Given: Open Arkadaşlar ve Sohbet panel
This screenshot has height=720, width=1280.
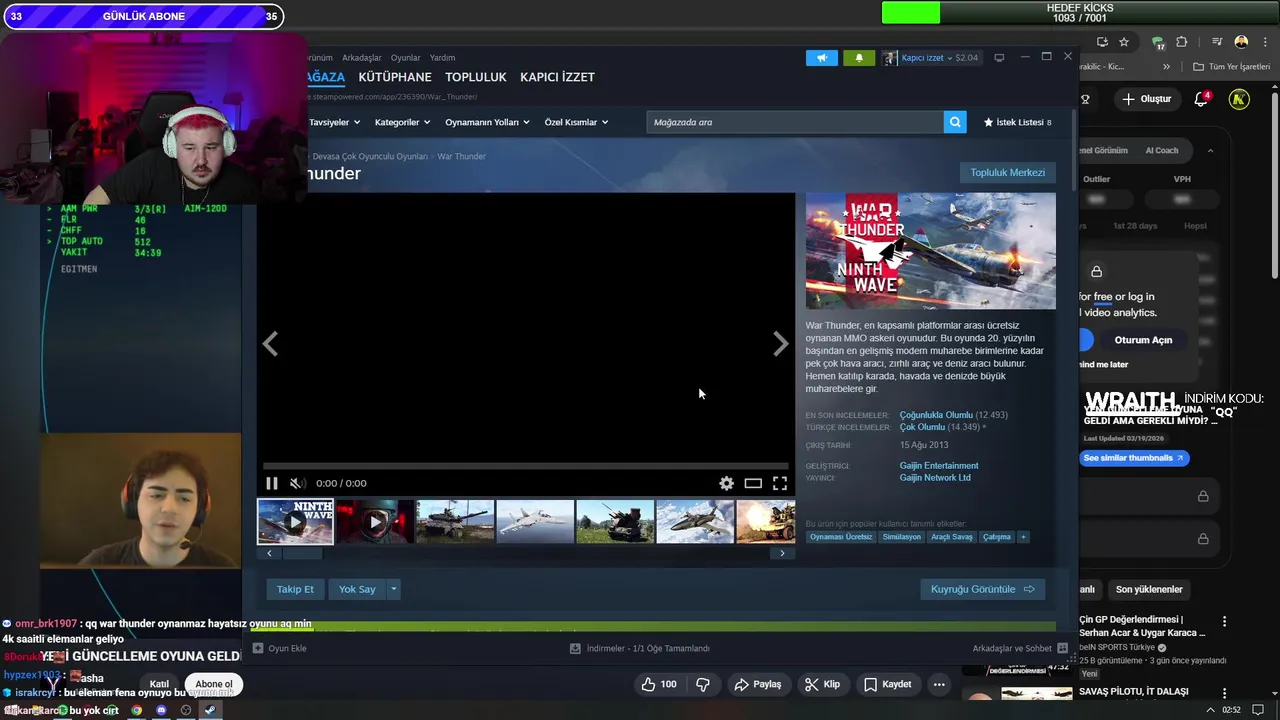Looking at the screenshot, I should 1020,648.
